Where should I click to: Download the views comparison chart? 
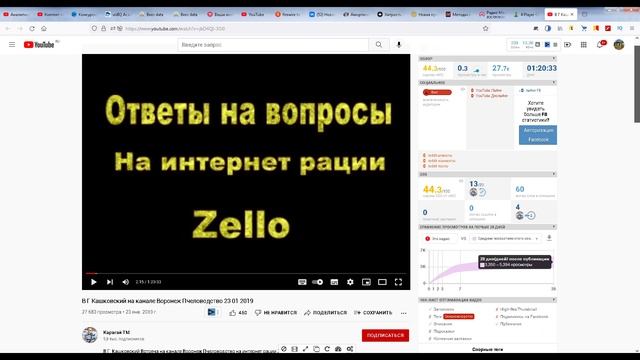tap(549, 238)
